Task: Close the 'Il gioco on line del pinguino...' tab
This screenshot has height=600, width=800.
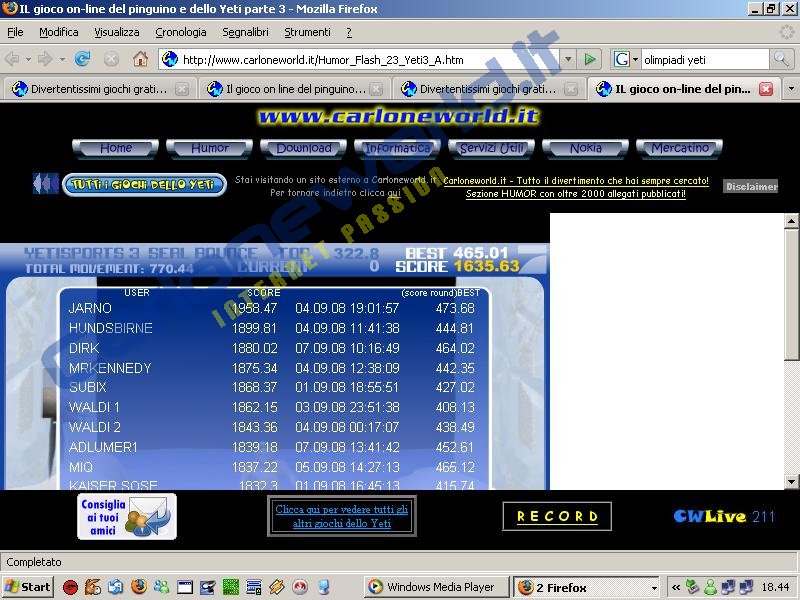Action: click(376, 89)
